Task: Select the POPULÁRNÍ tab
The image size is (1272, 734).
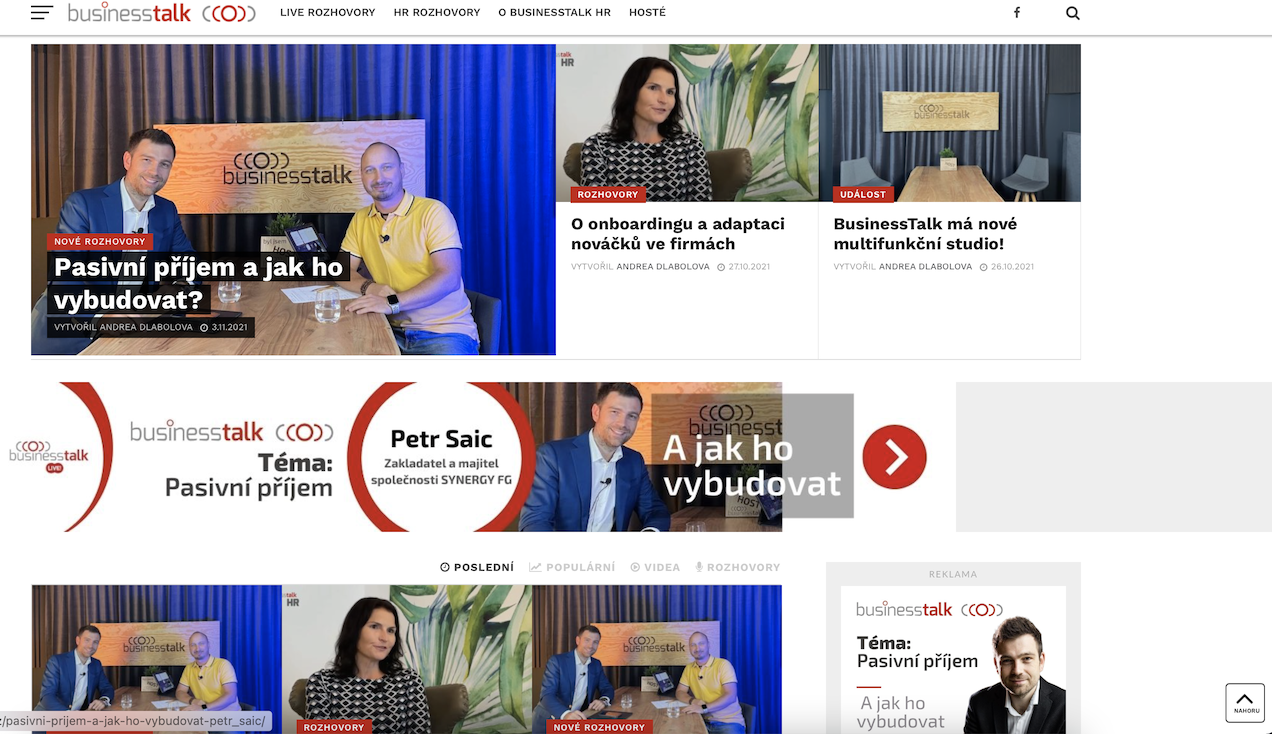Action: click(x=572, y=567)
